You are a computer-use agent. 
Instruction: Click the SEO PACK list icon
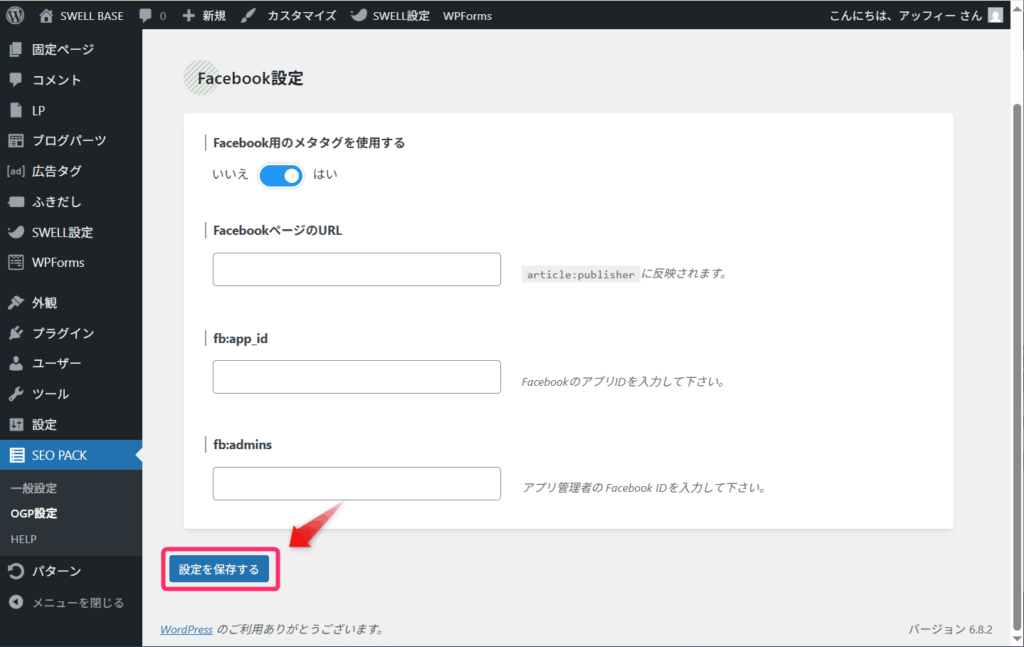click(x=17, y=455)
